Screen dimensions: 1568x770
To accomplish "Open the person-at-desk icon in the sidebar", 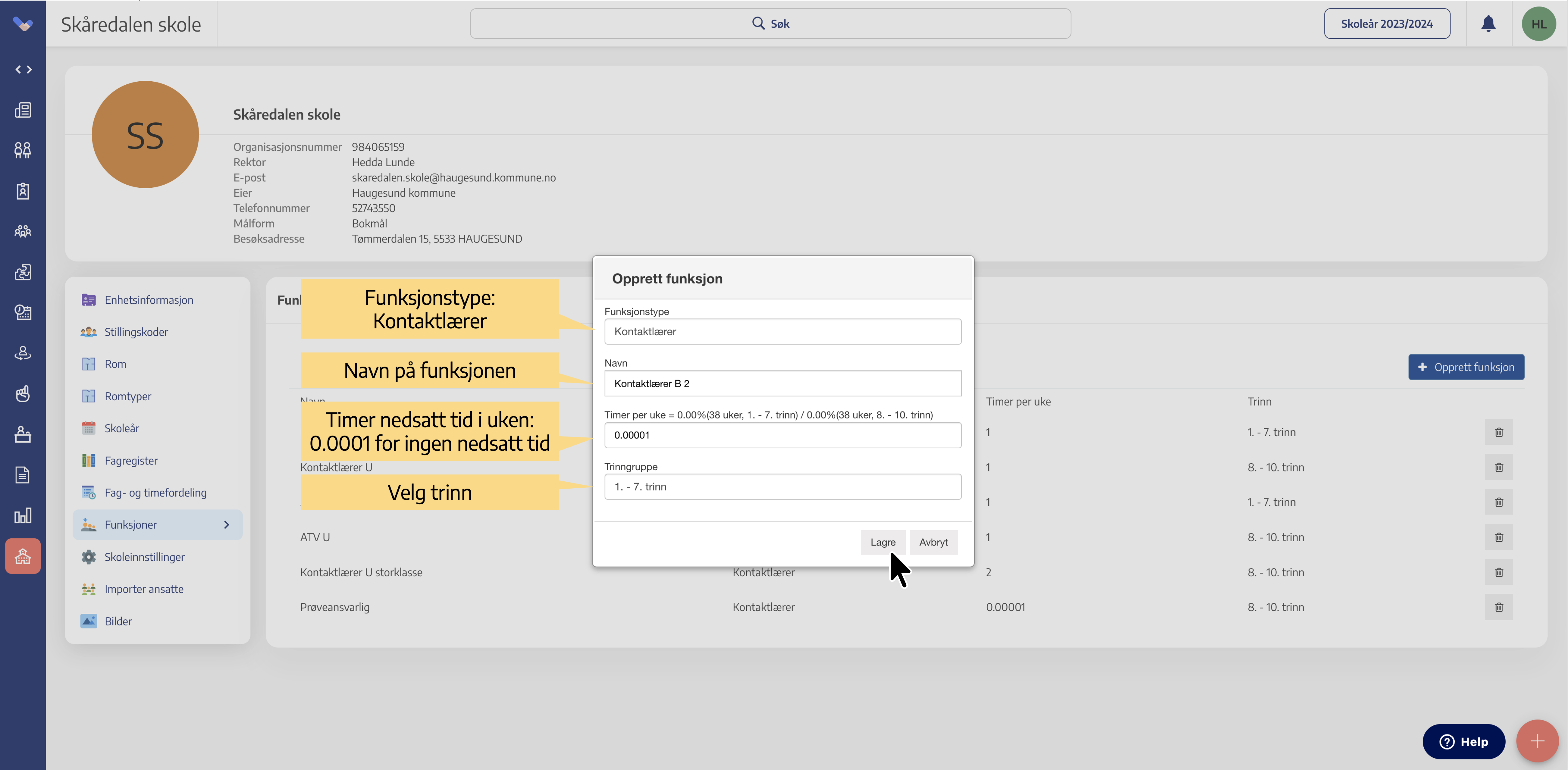I will (x=23, y=435).
